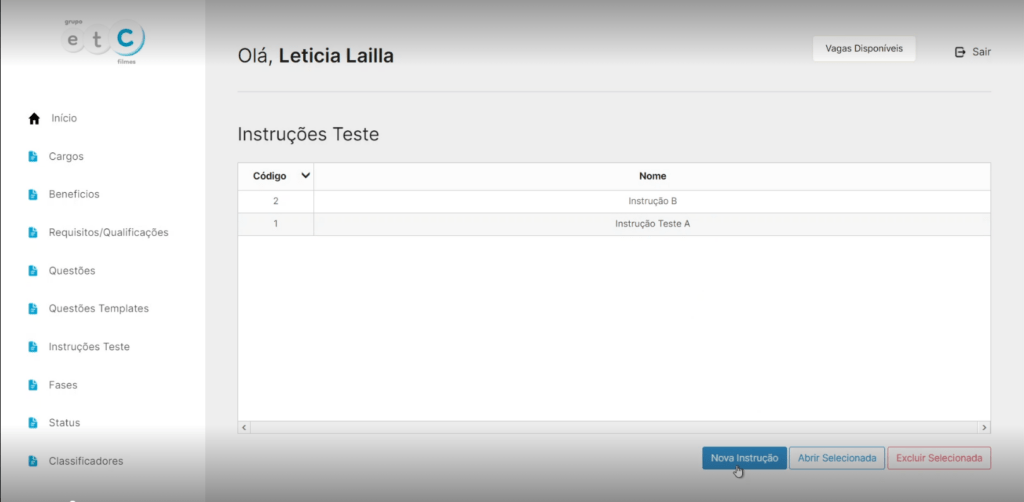Click the grupo etc filmes logo
Image resolution: width=1024 pixels, height=502 pixels.
(x=104, y=42)
